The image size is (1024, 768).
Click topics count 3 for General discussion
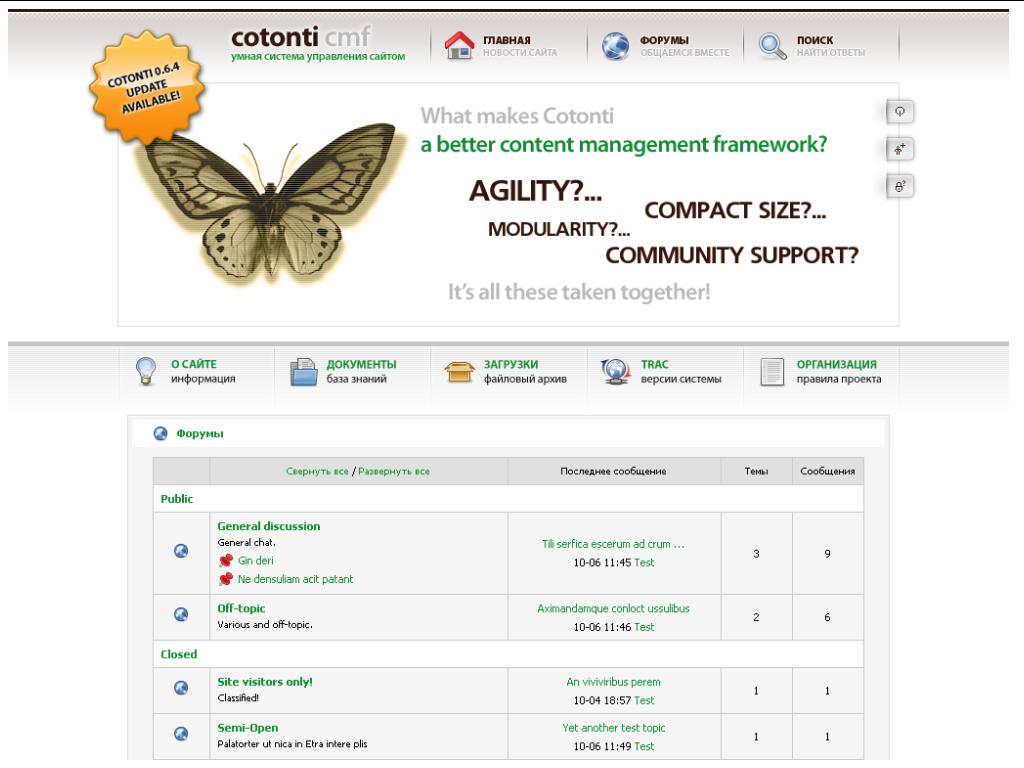756,554
